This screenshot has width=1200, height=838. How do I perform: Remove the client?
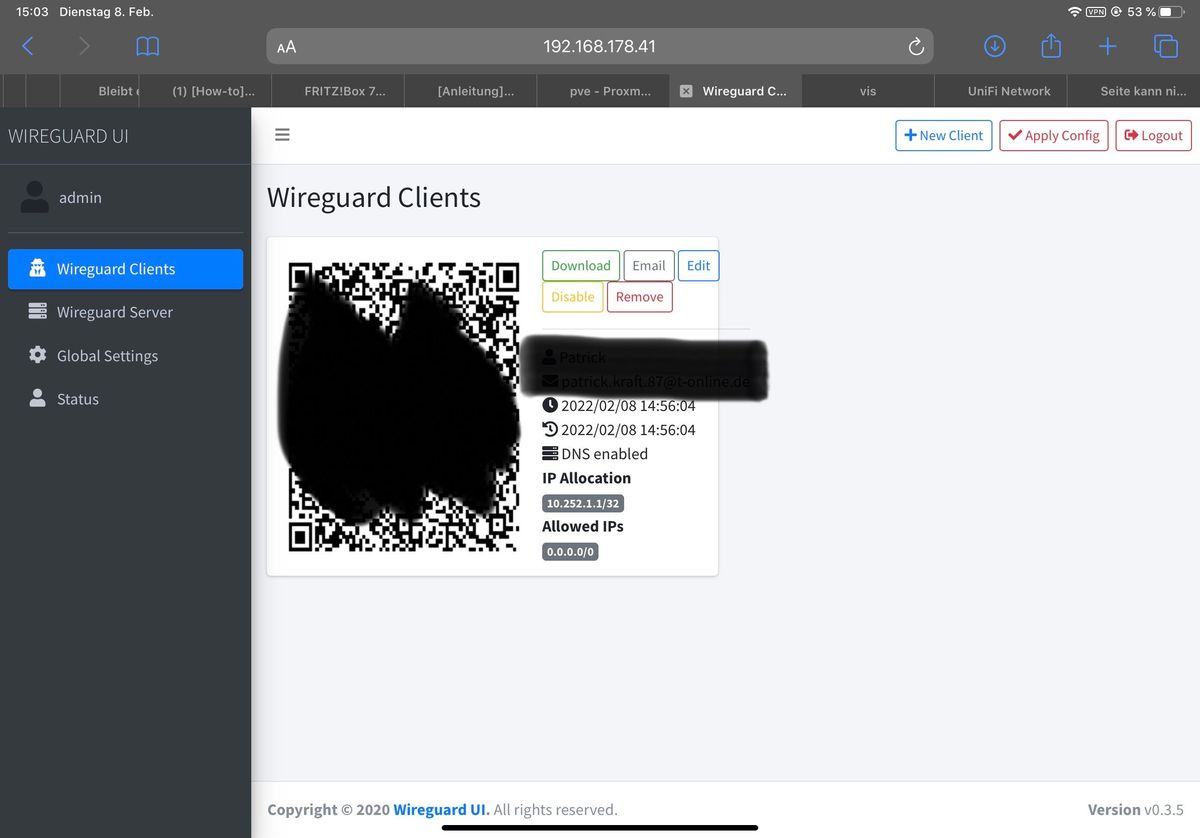(x=640, y=297)
